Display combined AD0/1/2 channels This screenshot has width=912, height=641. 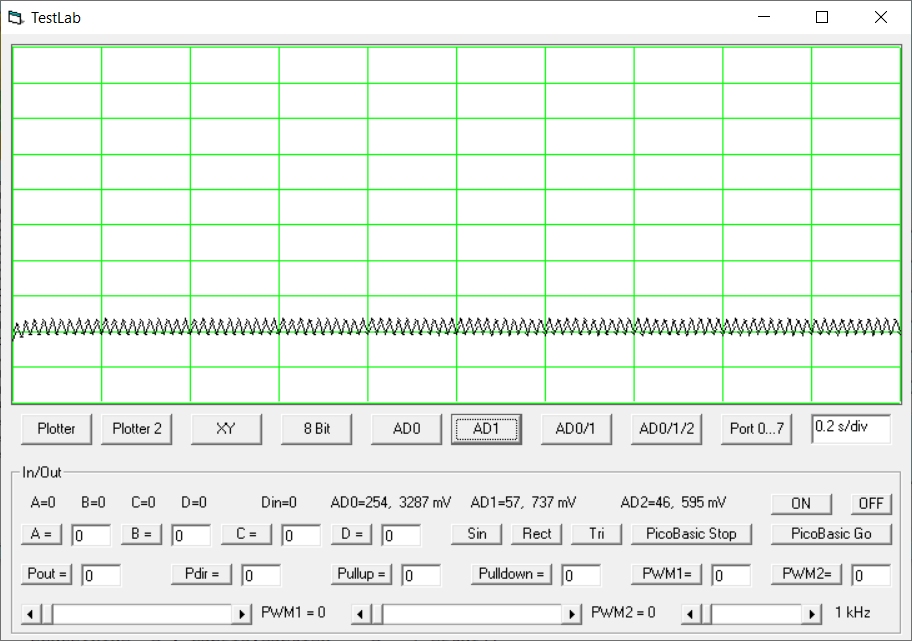pyautogui.click(x=666, y=428)
